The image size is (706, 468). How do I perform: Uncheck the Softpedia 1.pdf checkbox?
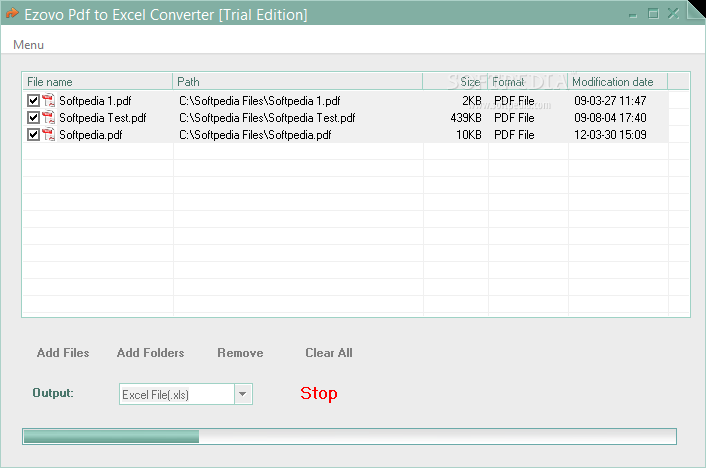(x=33, y=100)
